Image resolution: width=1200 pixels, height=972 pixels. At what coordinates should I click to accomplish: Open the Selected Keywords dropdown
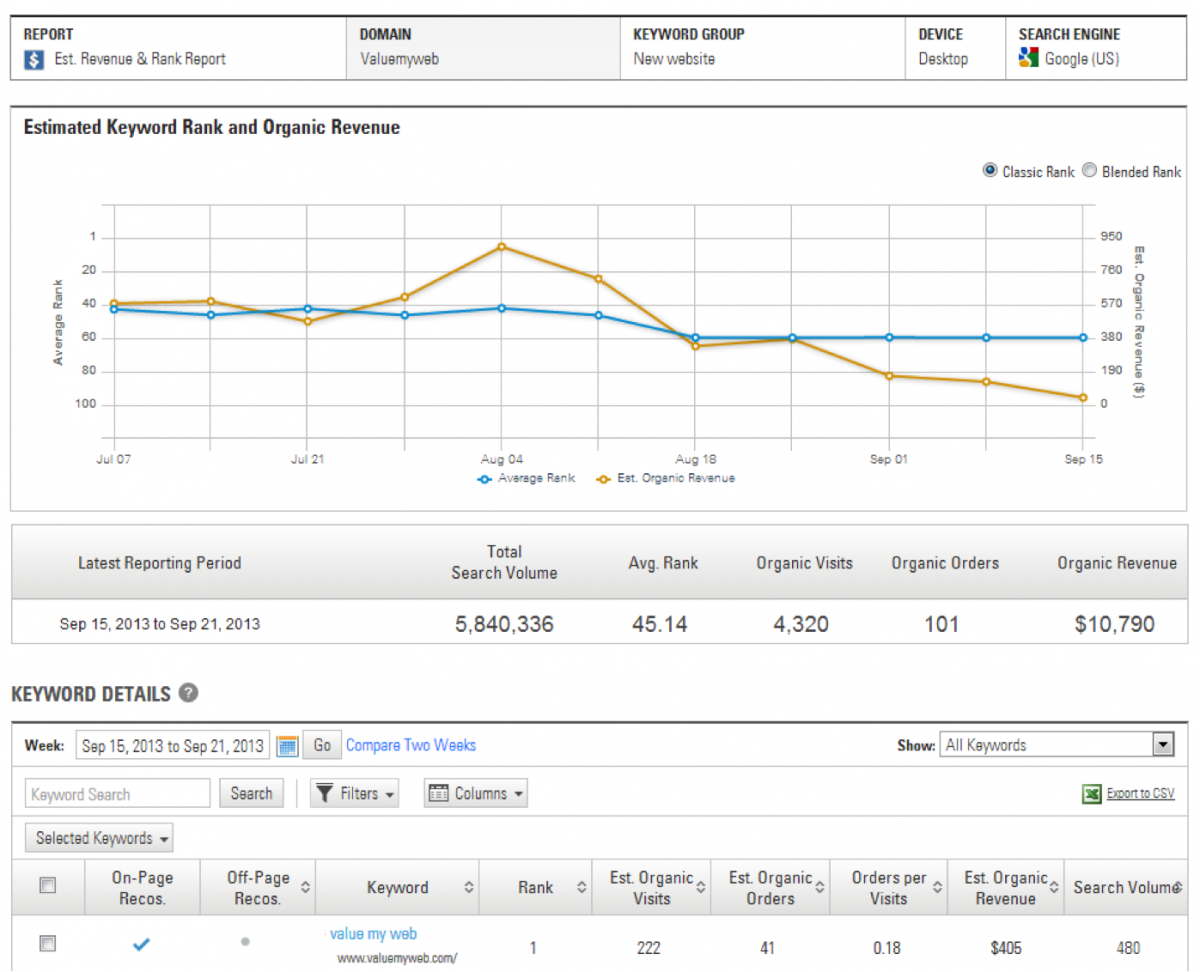[x=99, y=838]
